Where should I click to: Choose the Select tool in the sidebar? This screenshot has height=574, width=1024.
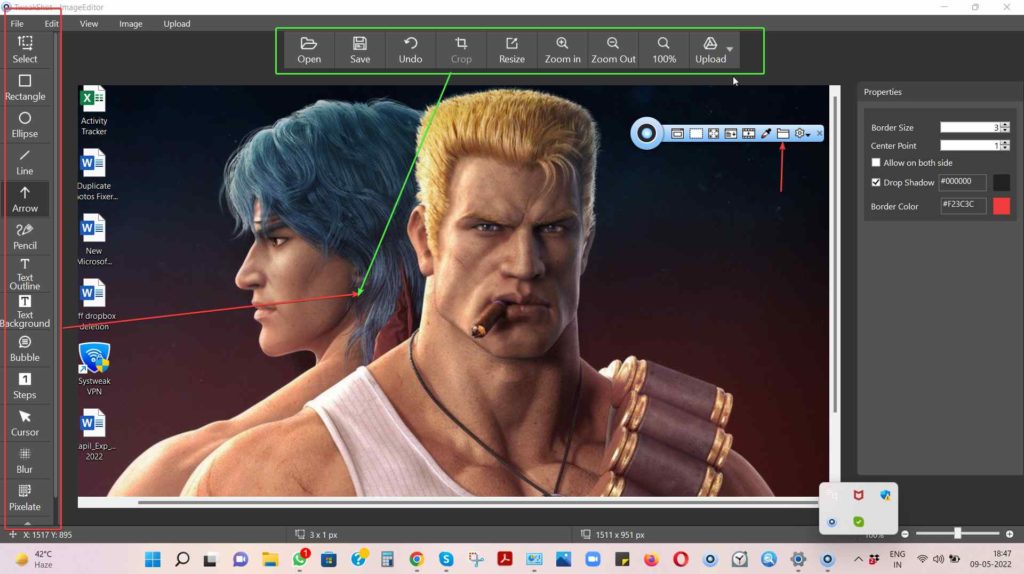point(25,50)
